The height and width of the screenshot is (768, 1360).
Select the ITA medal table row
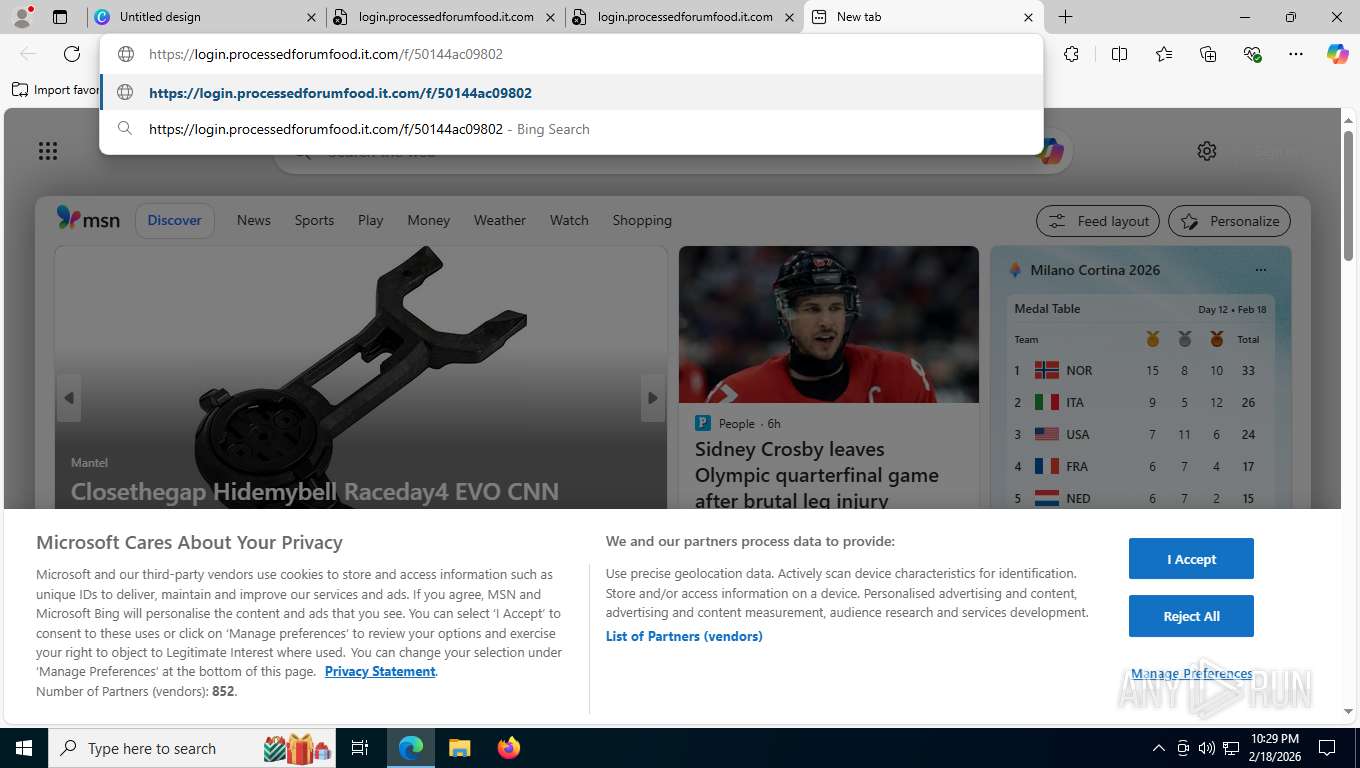click(1140, 402)
